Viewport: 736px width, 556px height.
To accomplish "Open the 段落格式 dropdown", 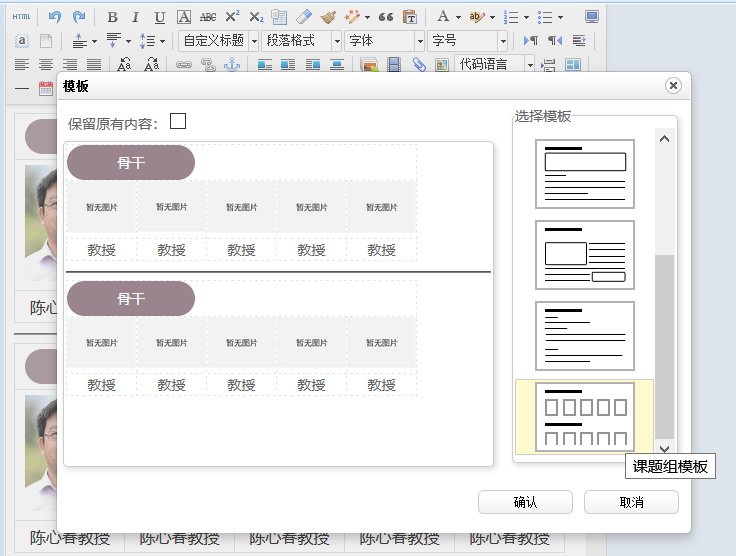I will pos(302,41).
